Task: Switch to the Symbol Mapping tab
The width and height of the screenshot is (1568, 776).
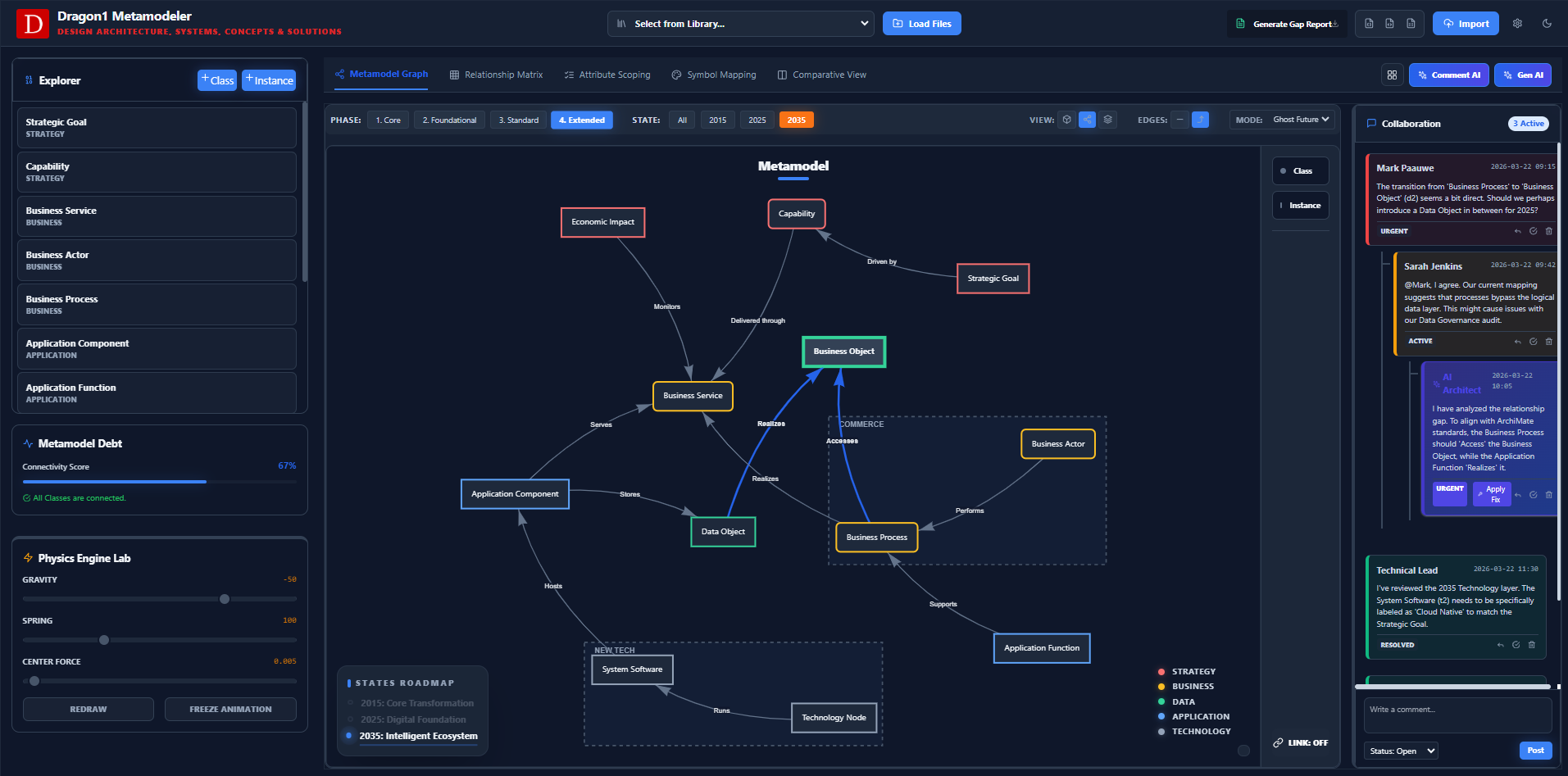Action: point(721,75)
